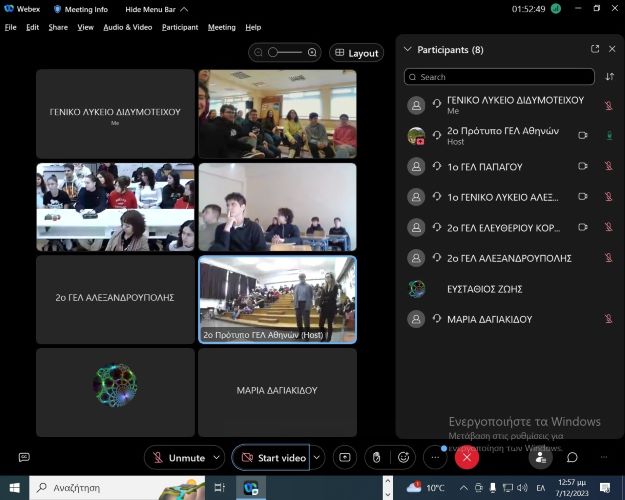Adjust the video grid zoom slider
Screen dimensions: 625x500
(x=285, y=52)
